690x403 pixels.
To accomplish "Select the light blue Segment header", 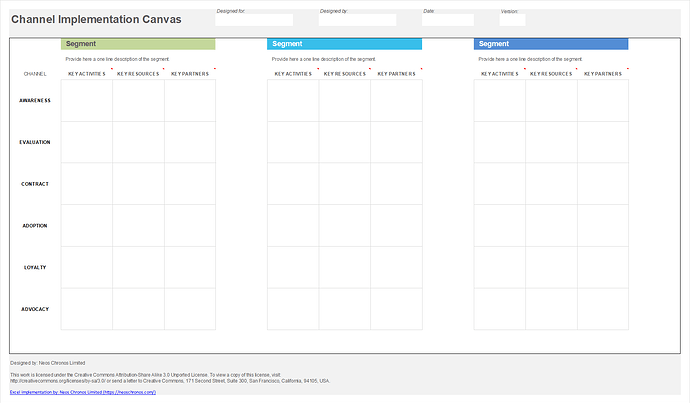I will pos(345,44).
